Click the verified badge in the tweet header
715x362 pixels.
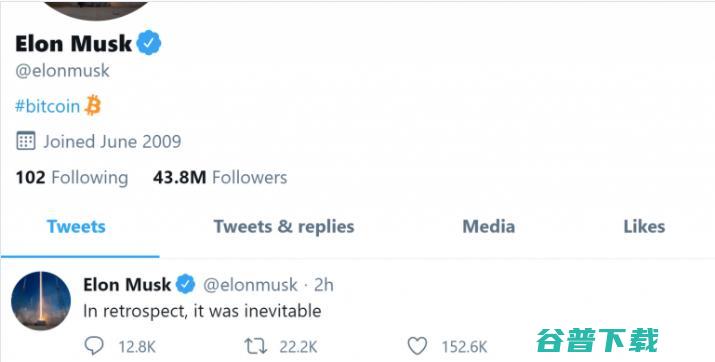coord(186,284)
